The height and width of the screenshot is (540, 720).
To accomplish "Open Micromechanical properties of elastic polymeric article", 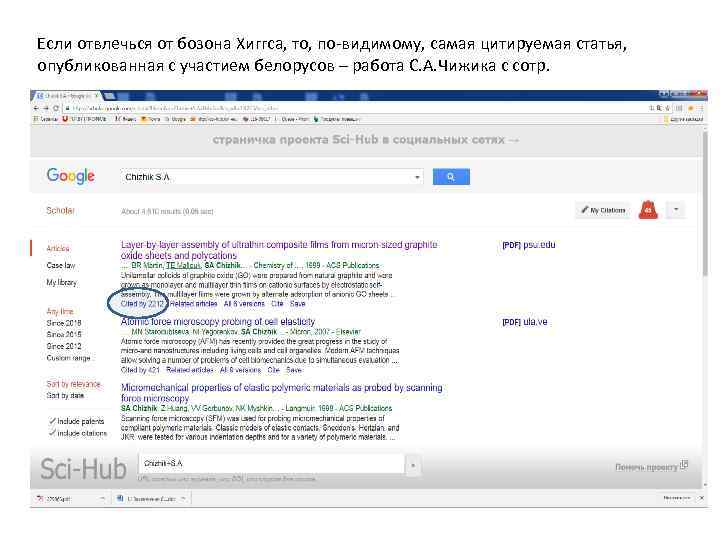I will [281, 393].
